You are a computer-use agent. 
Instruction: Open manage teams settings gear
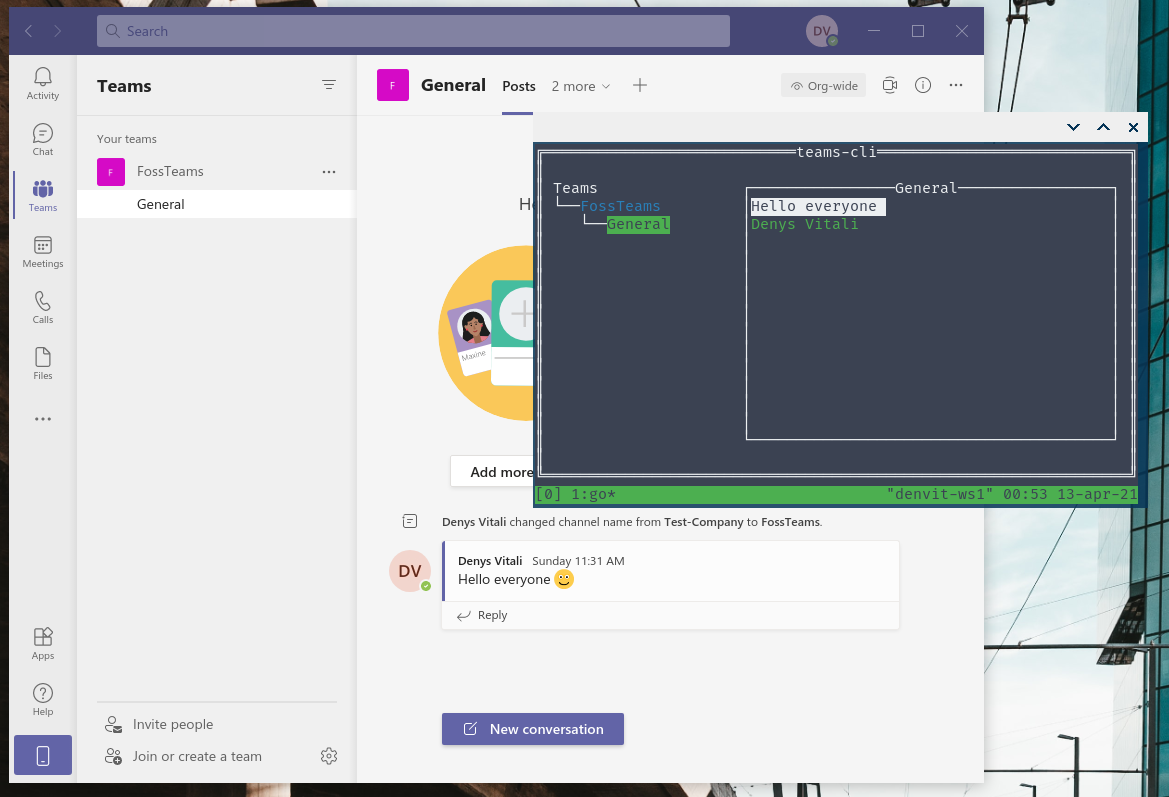329,756
